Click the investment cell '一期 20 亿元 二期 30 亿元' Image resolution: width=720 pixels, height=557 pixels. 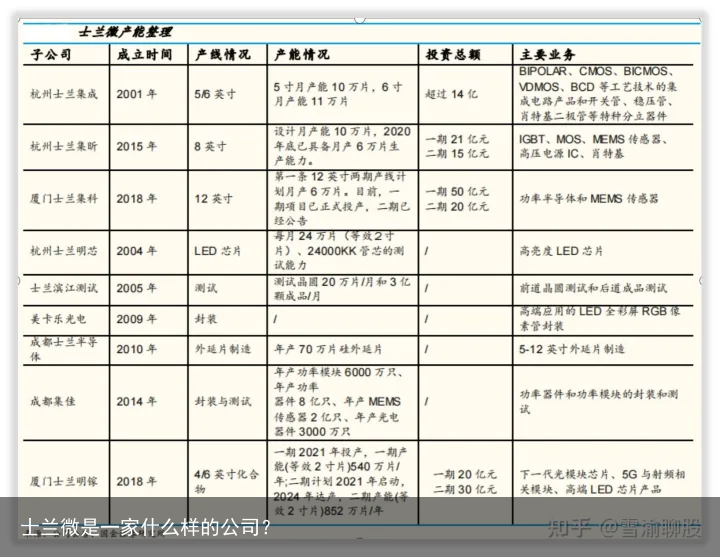tap(465, 481)
